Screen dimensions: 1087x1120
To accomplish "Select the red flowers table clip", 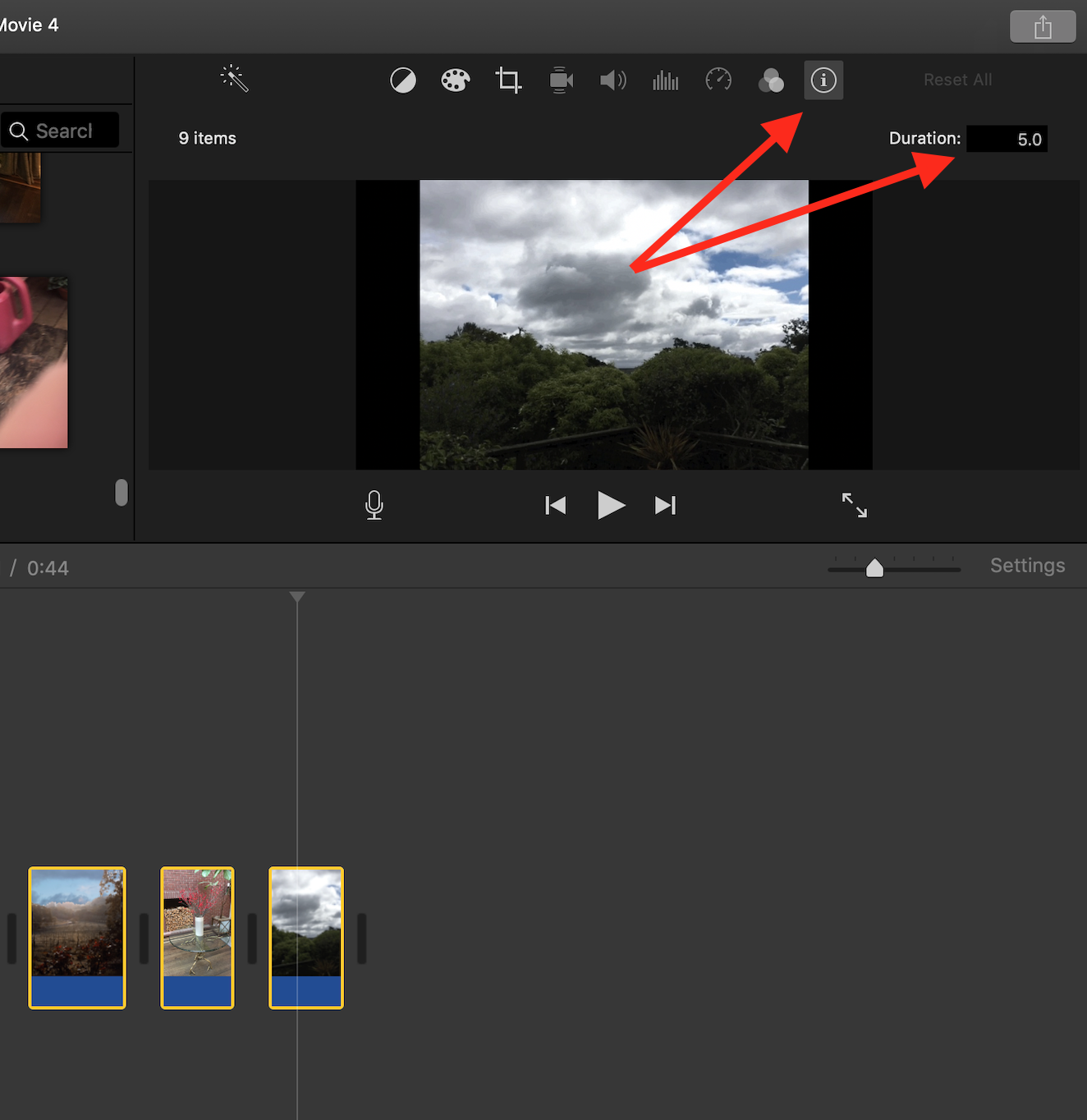I will [x=197, y=938].
